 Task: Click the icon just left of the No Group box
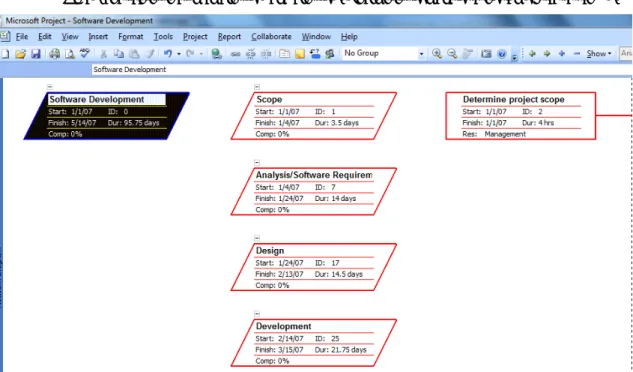330,53
